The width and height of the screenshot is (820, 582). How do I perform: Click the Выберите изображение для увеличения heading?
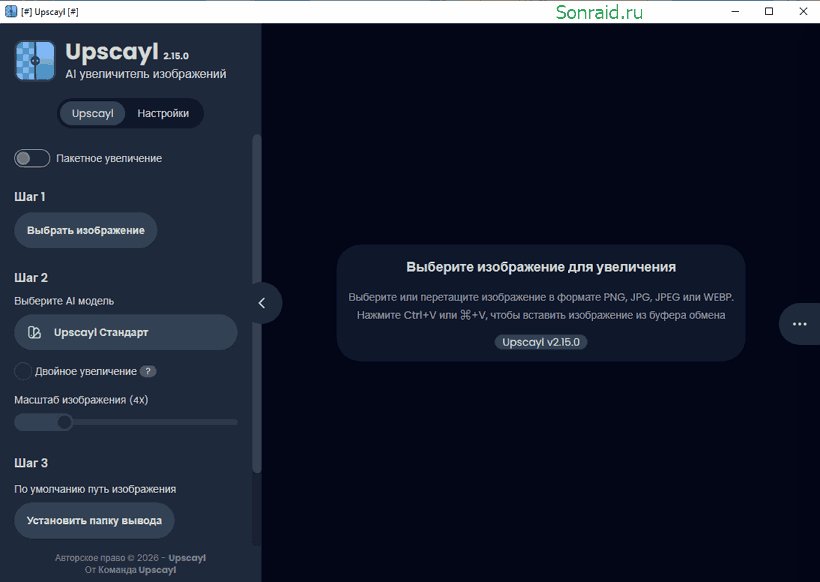point(541,267)
